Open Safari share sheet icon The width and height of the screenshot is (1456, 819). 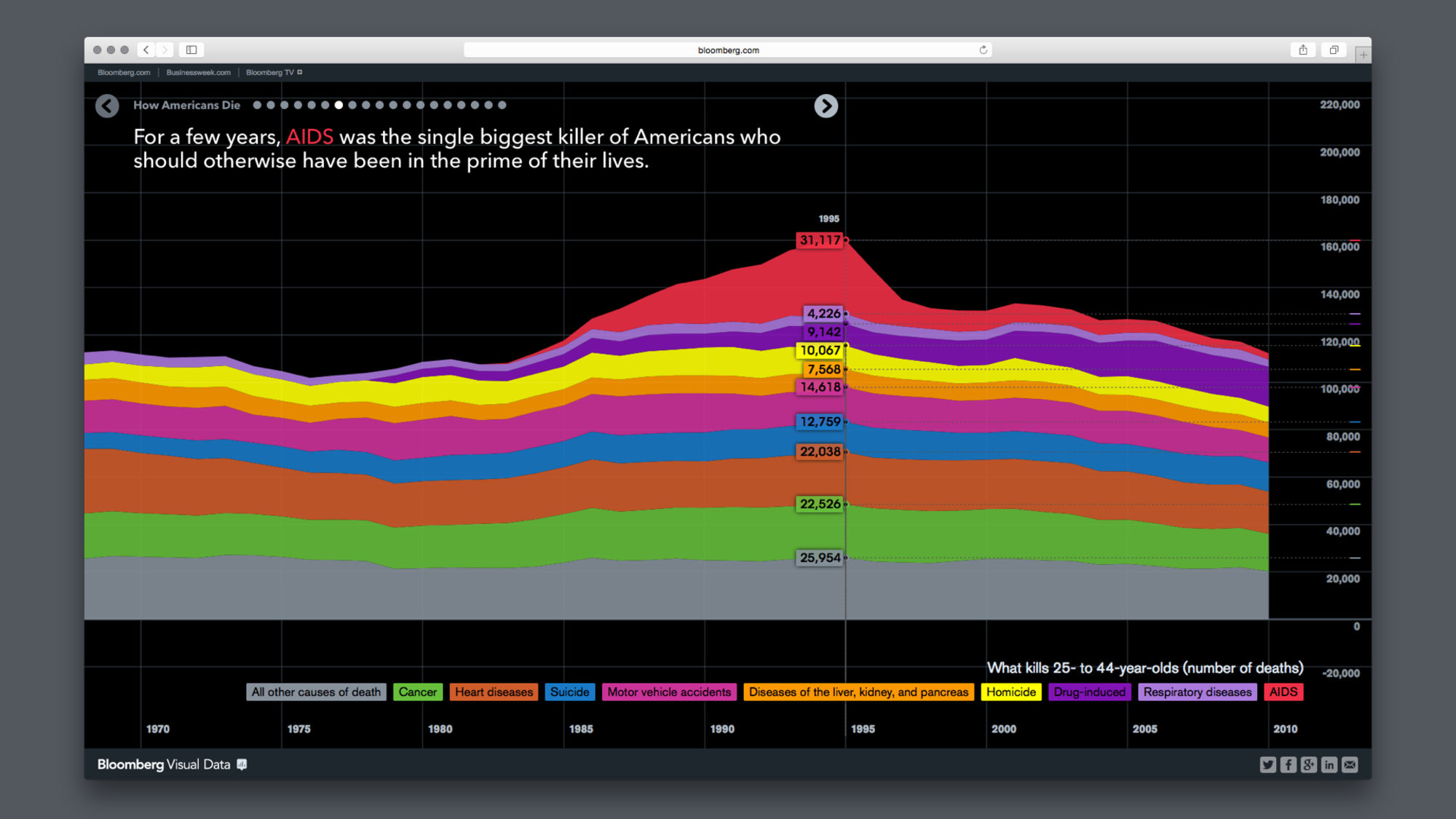coord(1303,50)
